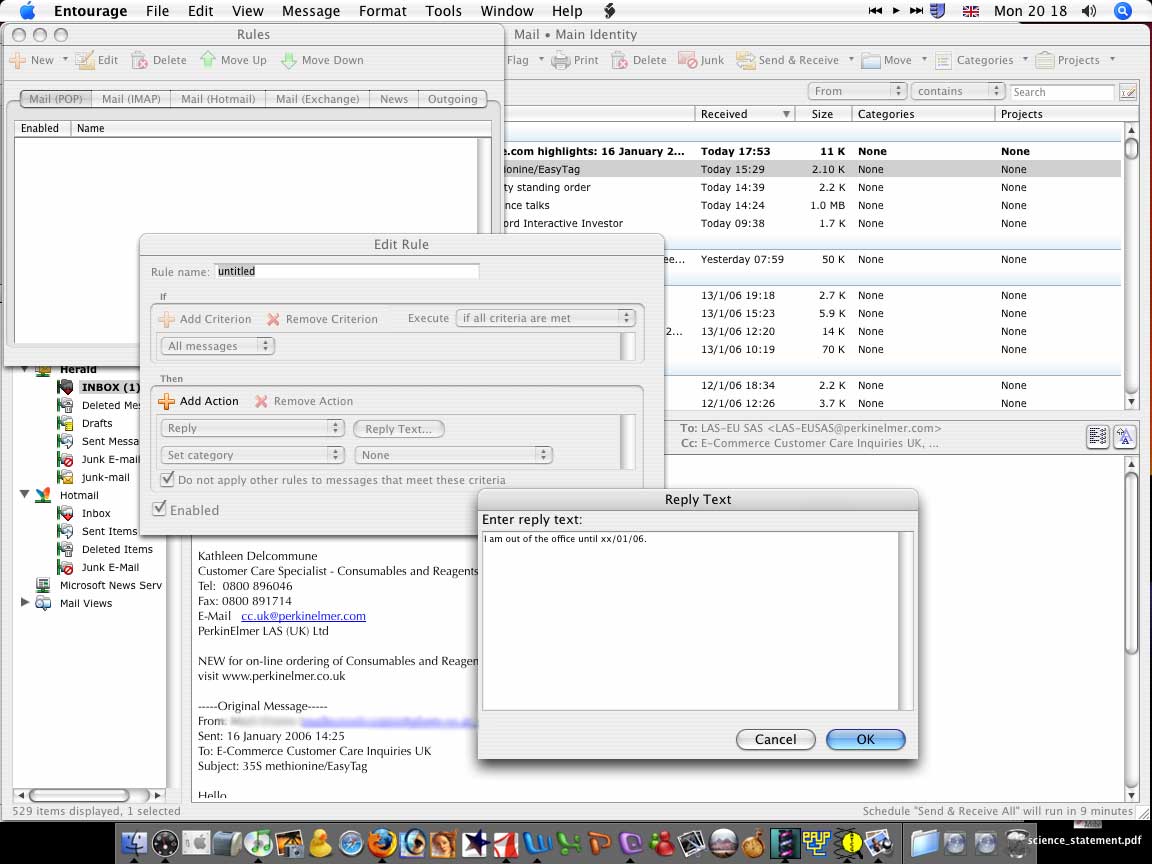This screenshot has height=864, width=1152.
Task: Click Delete icon in Rules window
Action: [139, 60]
